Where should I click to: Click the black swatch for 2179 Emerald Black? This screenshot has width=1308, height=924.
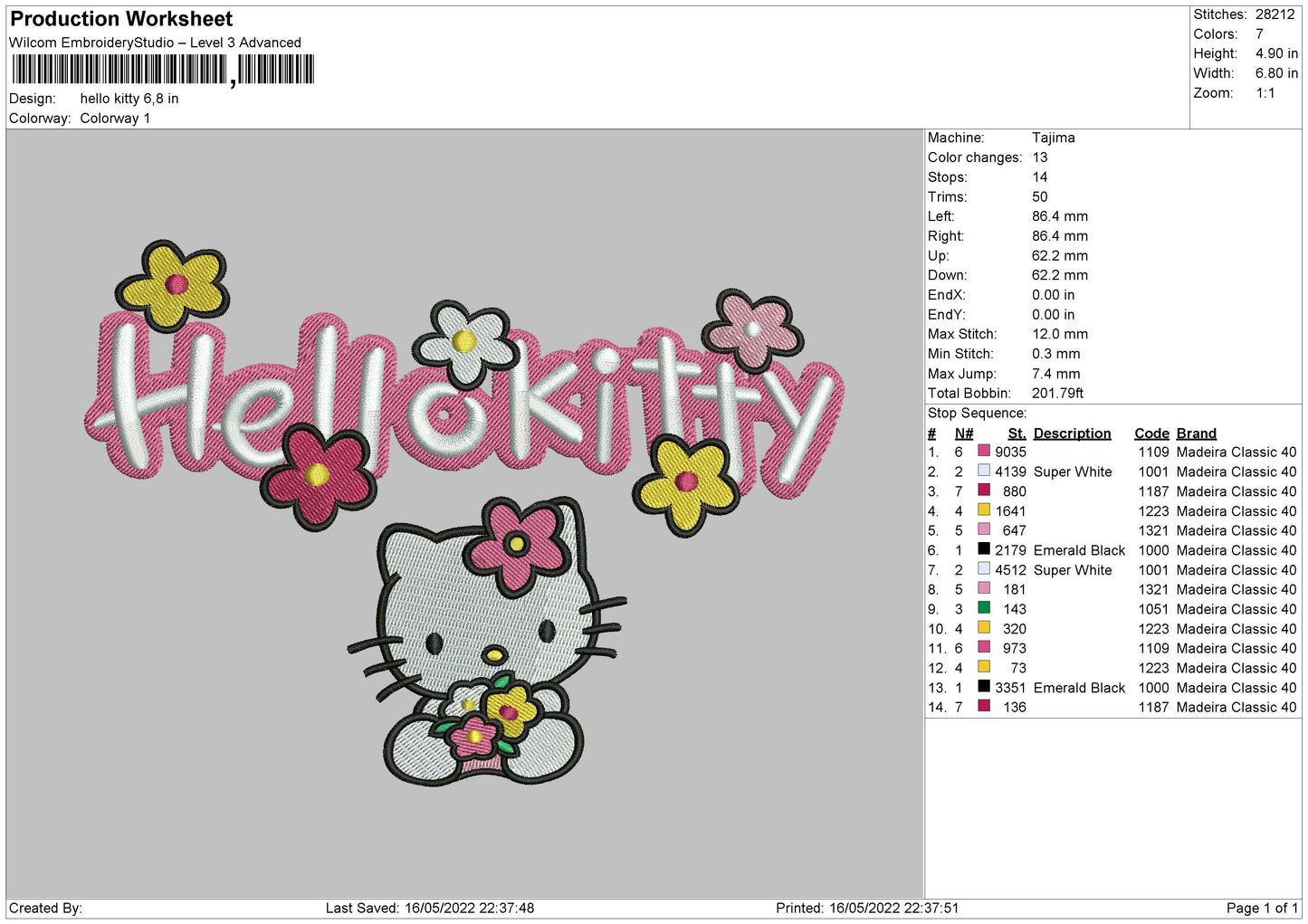pyautogui.click(x=984, y=549)
